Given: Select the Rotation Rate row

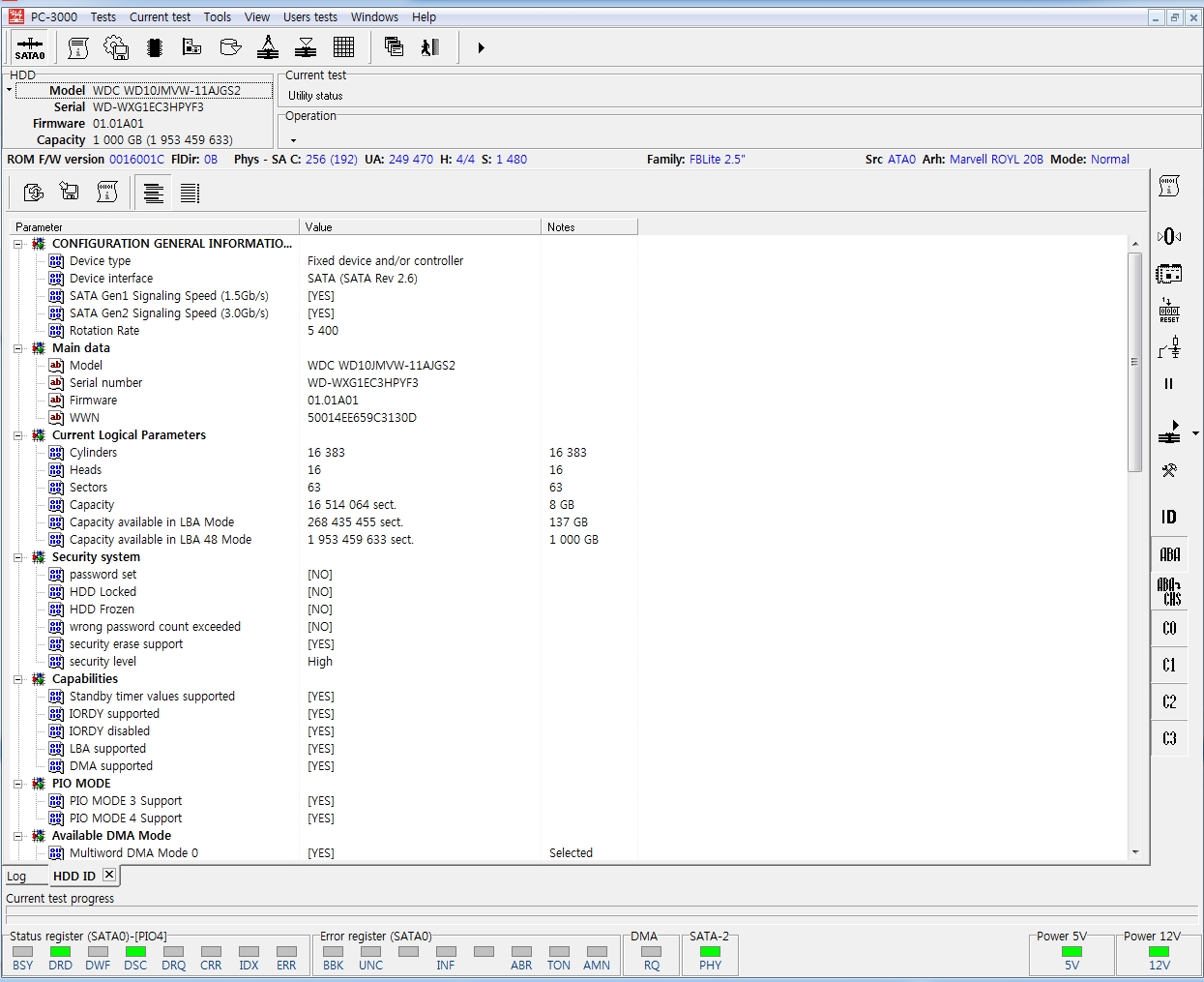Looking at the screenshot, I should click(324, 331).
